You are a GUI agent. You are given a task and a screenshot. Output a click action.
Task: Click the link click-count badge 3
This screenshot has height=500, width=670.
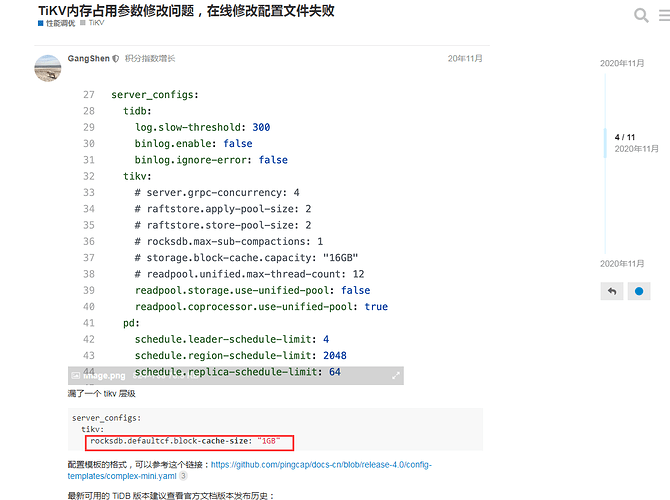(183, 476)
